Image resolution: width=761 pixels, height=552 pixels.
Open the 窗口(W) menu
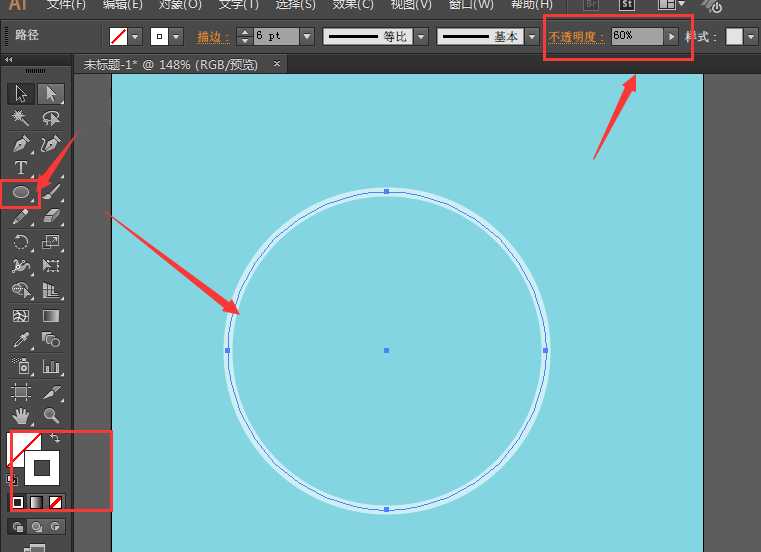[471, 5]
